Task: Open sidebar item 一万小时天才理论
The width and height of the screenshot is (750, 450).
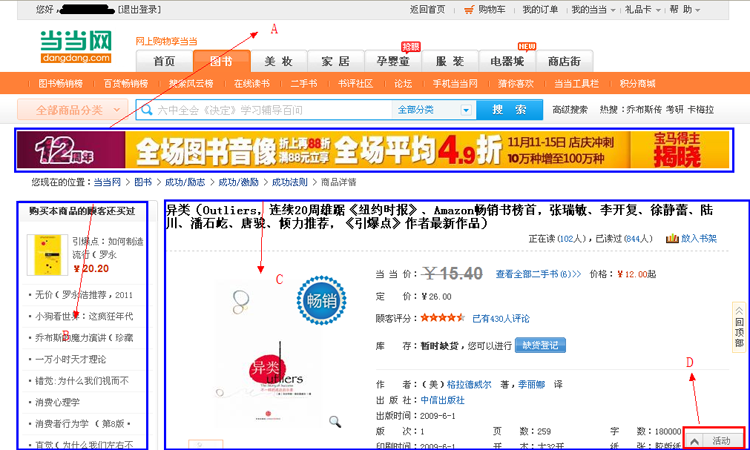Action: 71,359
